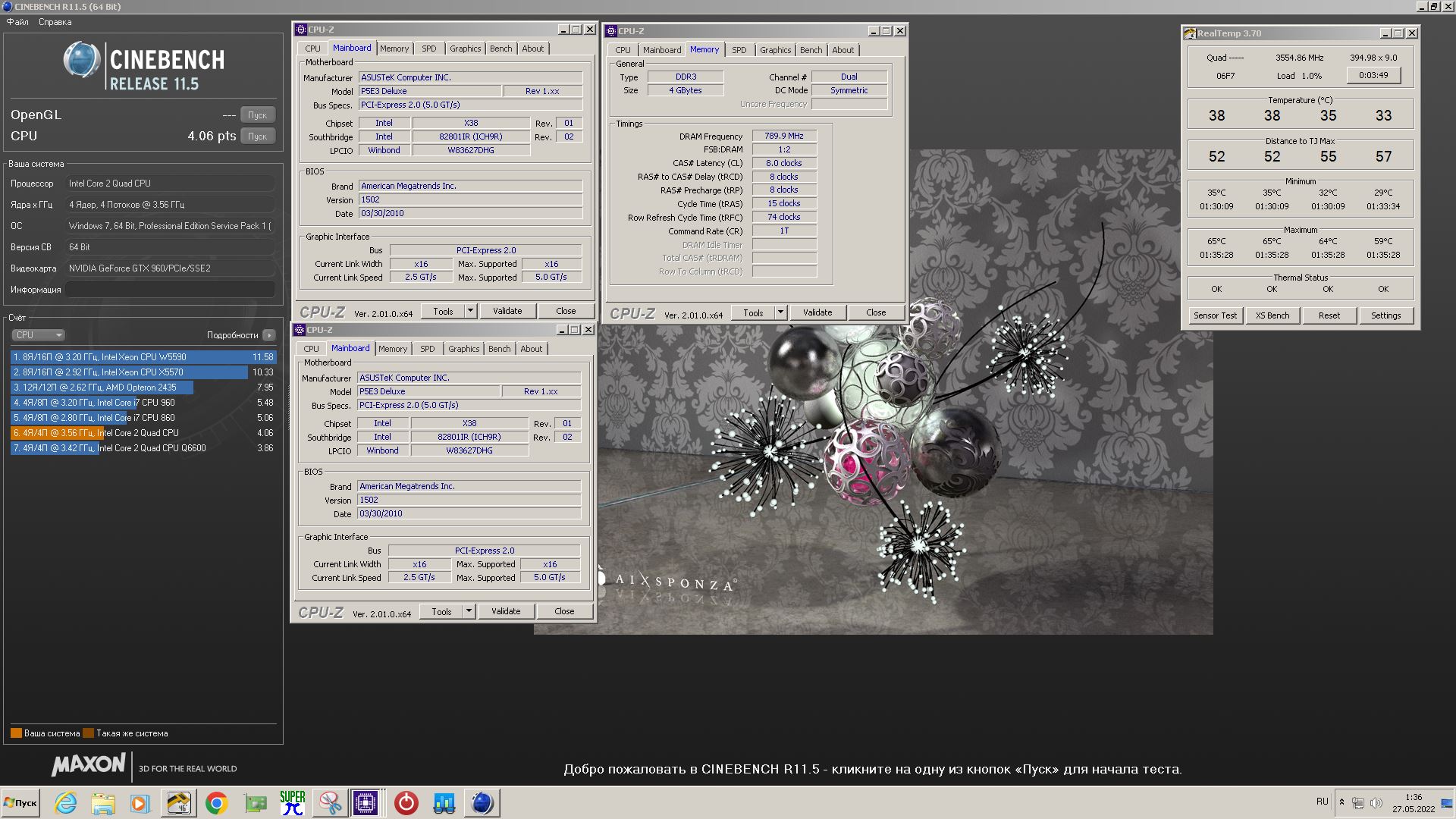The image size is (1456, 819).
Task: Open the green graphics card taskbar icon
Action: [255, 803]
